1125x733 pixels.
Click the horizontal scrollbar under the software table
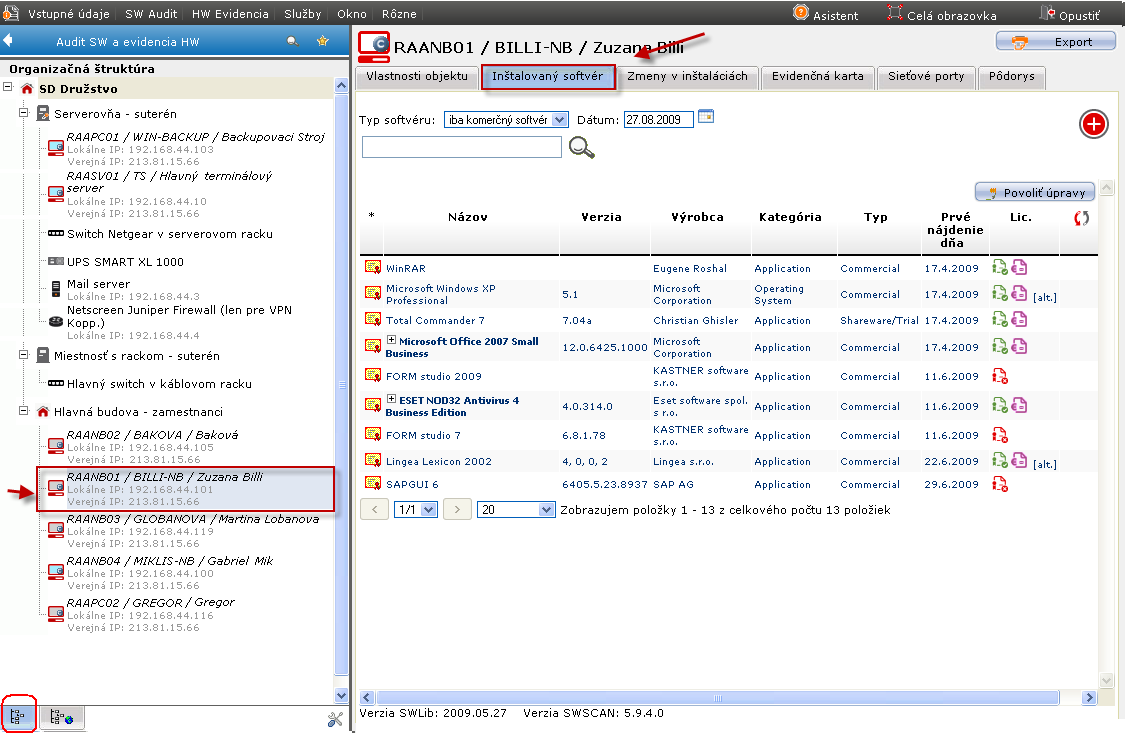point(717,698)
